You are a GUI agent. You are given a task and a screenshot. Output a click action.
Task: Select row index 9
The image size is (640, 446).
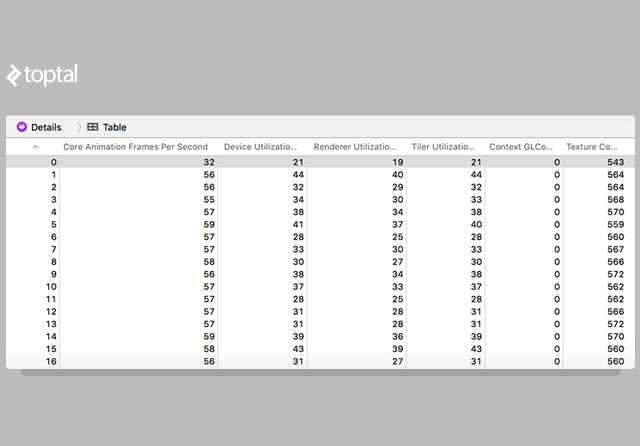pyautogui.click(x=320, y=274)
